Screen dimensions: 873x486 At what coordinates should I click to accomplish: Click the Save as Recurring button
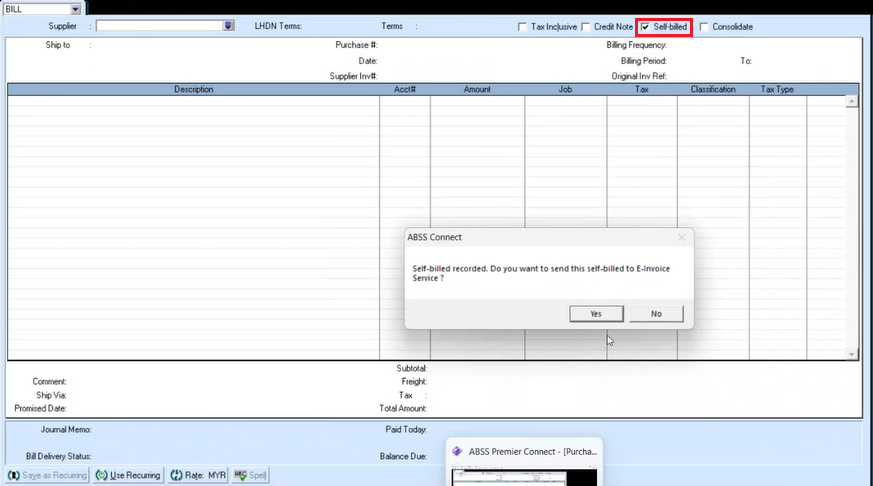coord(48,475)
